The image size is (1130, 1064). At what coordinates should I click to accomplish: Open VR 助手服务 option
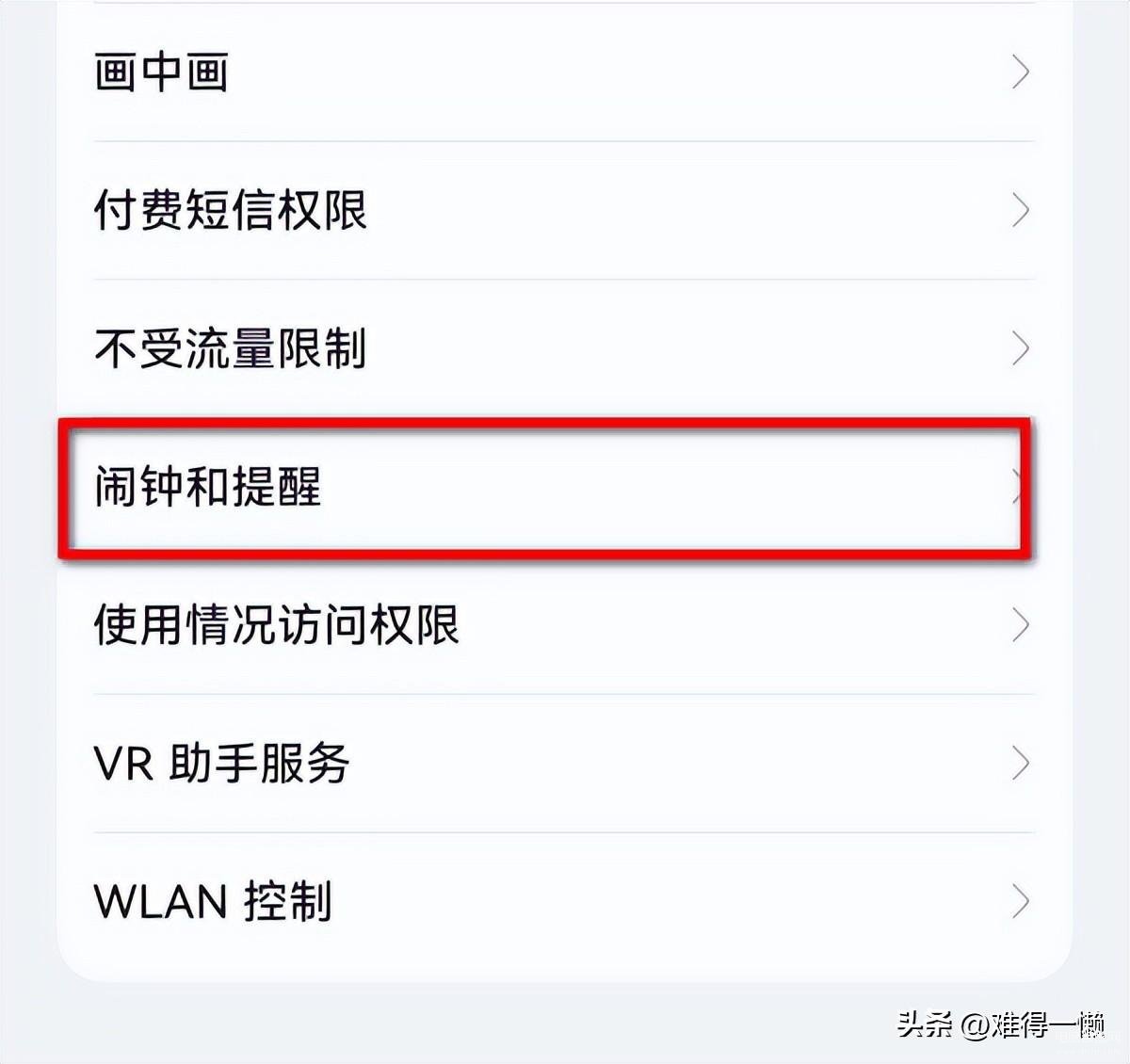(x=564, y=764)
